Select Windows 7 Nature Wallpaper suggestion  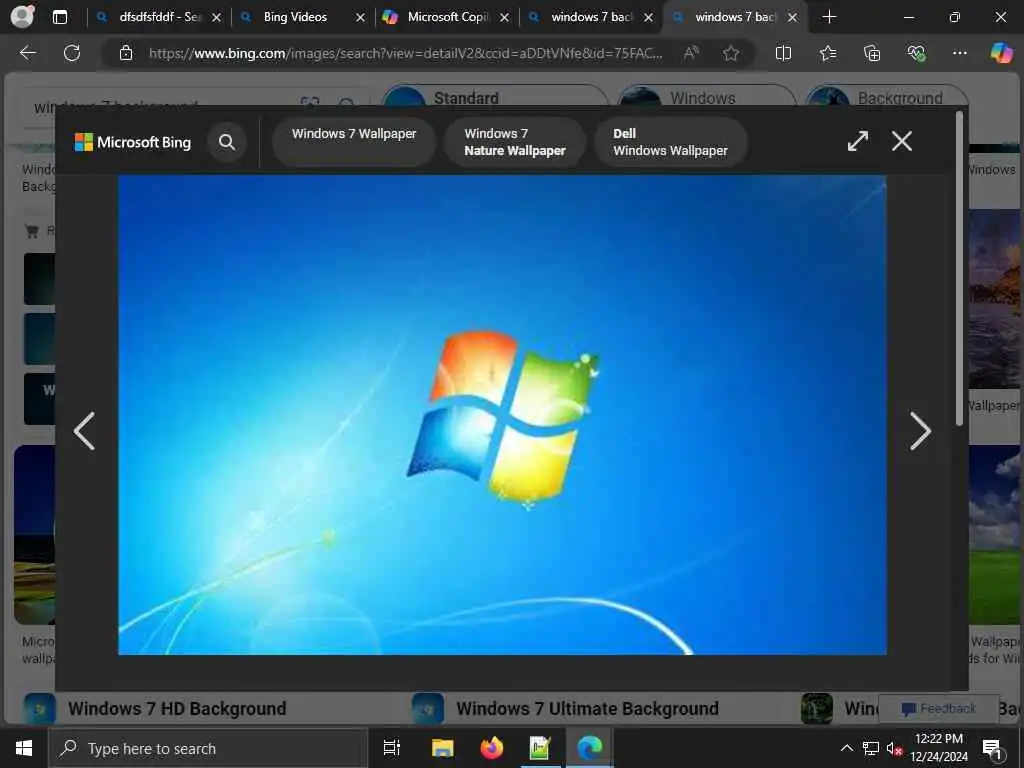(515, 142)
